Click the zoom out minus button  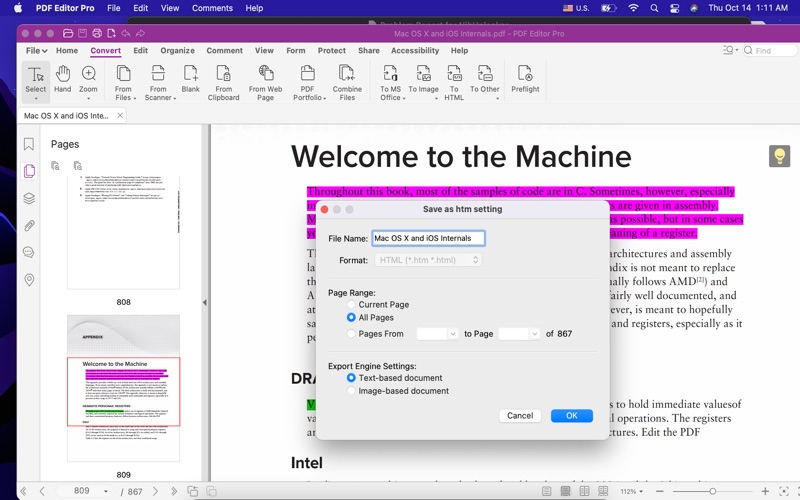[x=660, y=491]
